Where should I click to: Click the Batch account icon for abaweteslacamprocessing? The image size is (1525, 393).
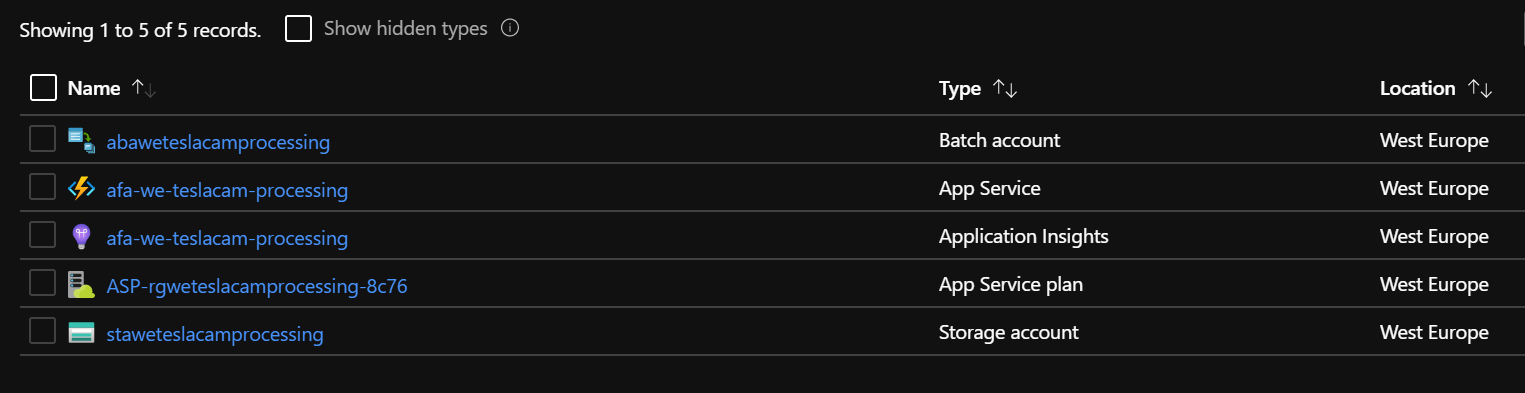coord(81,140)
